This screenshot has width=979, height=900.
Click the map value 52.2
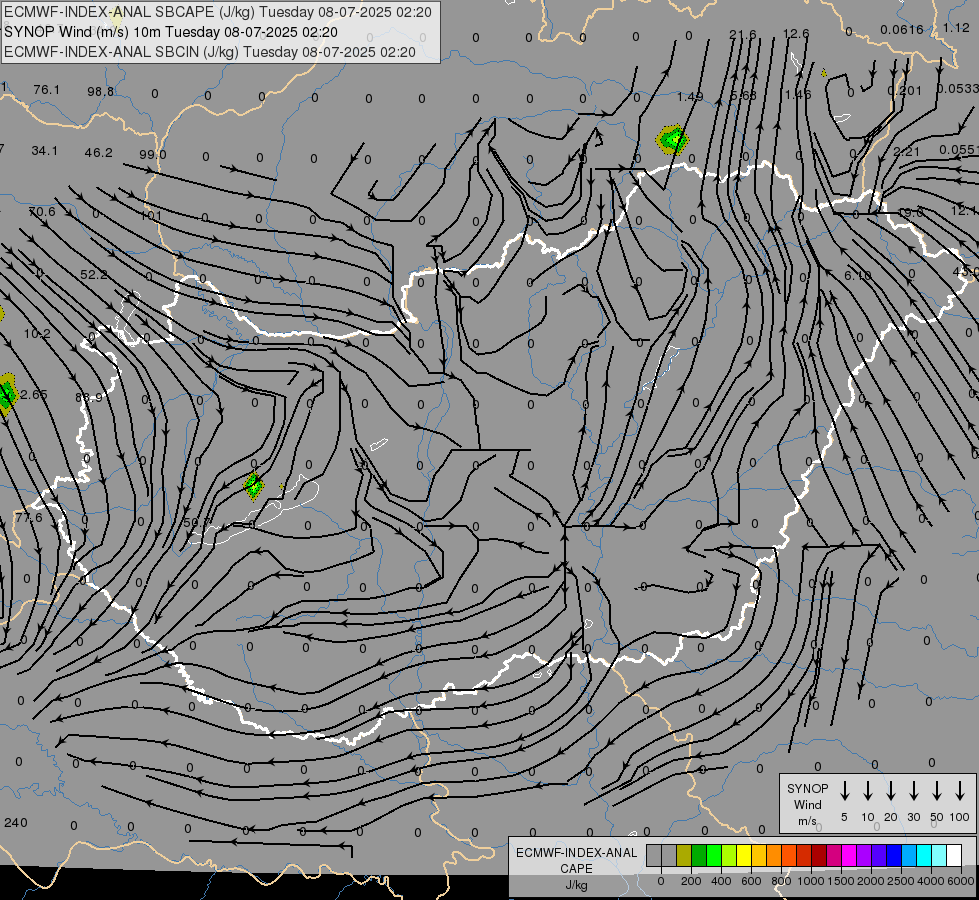(x=94, y=274)
